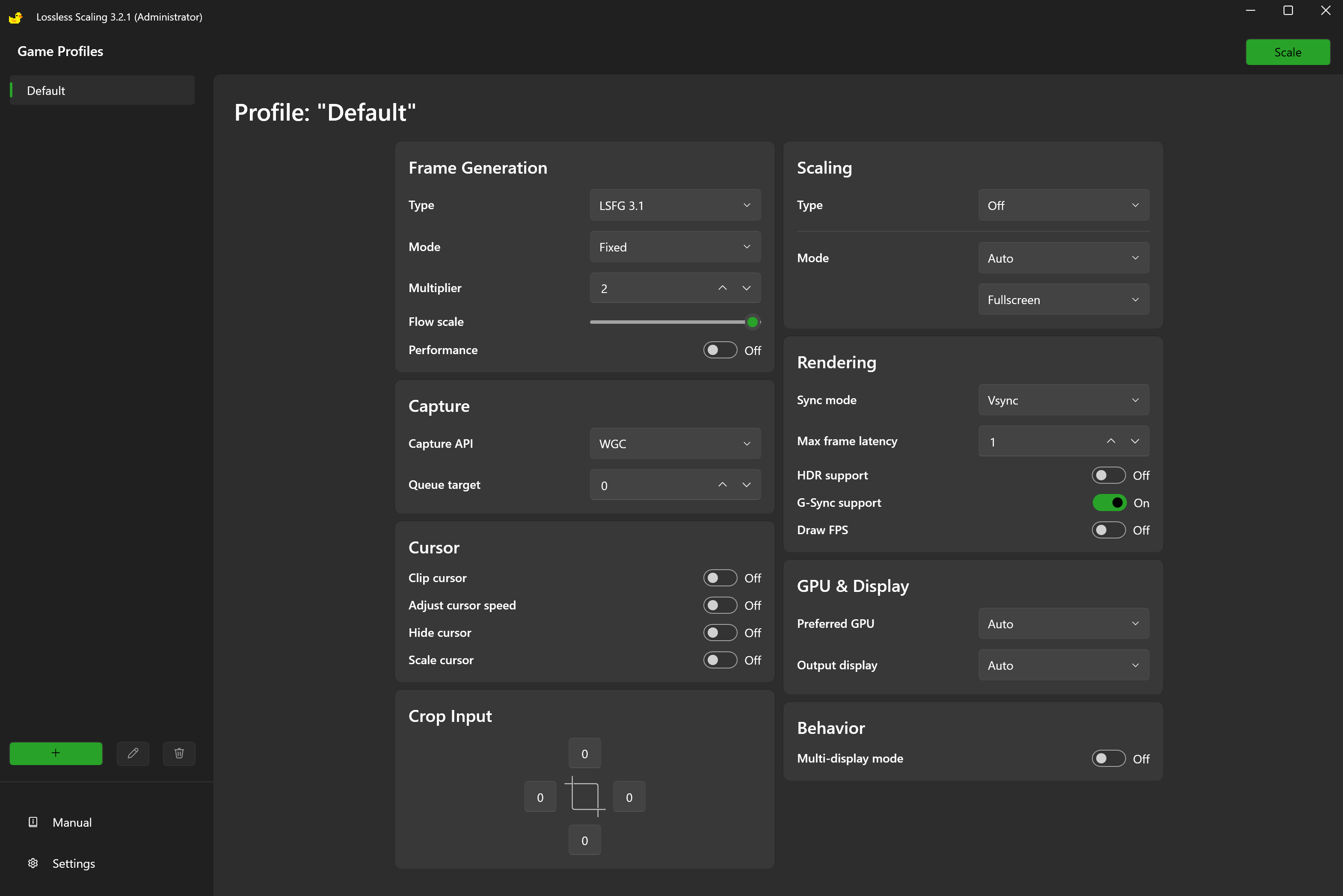The width and height of the screenshot is (1343, 896).
Task: Click the Crop Input section heading
Action: point(451,716)
